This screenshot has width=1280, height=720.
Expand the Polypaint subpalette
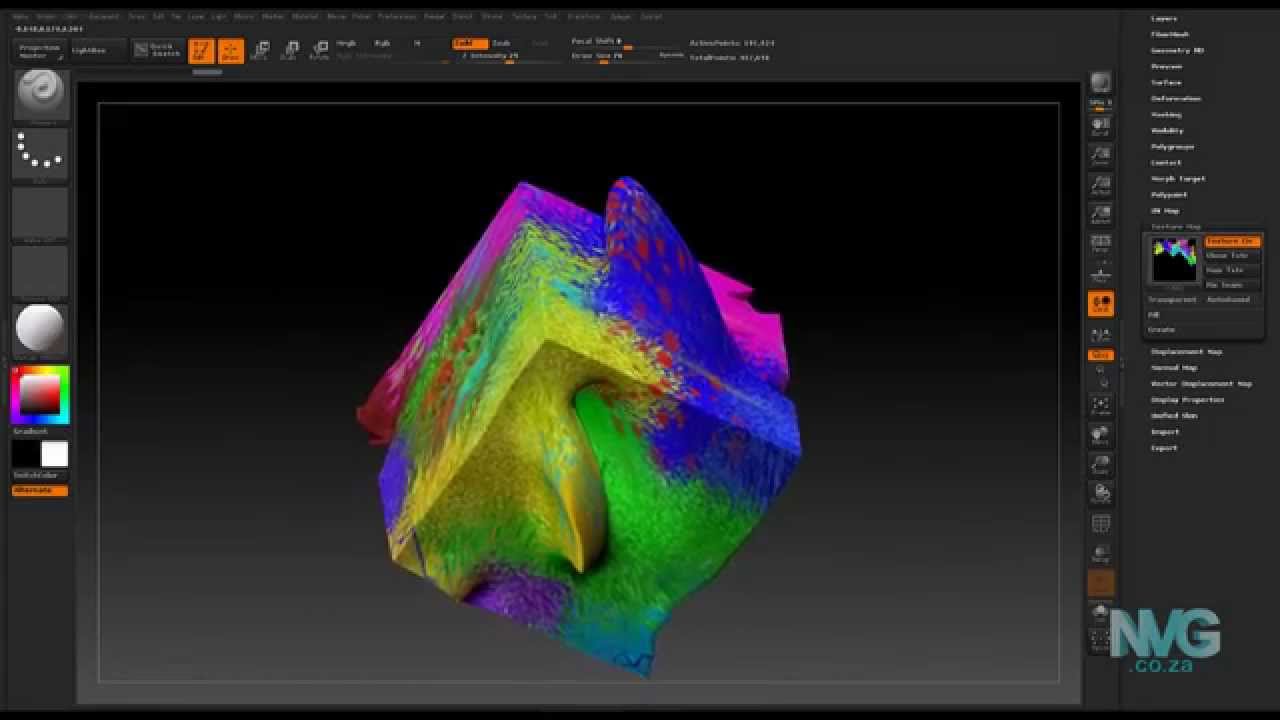tap(1169, 195)
